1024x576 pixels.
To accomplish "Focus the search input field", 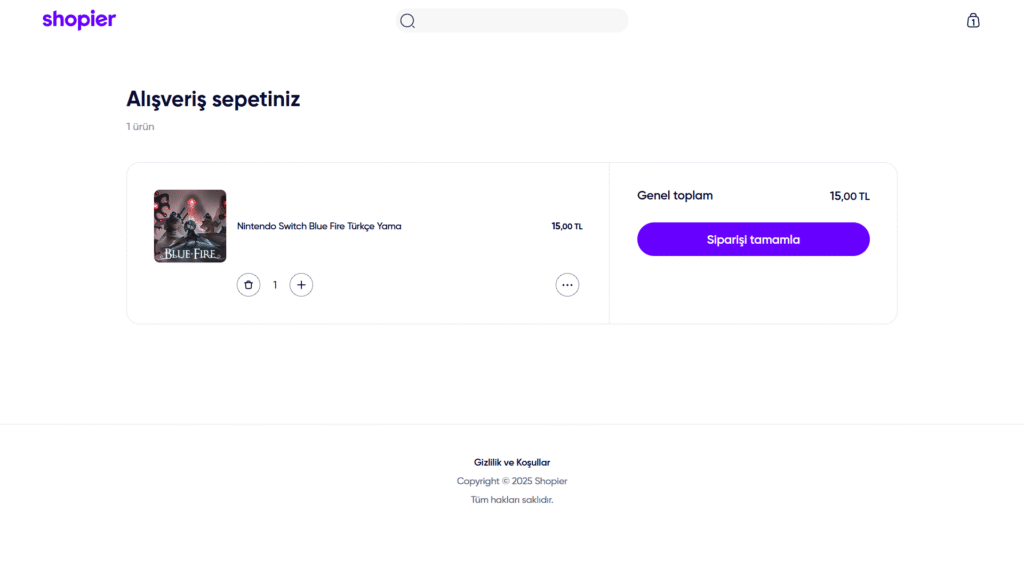I will (x=520, y=21).
